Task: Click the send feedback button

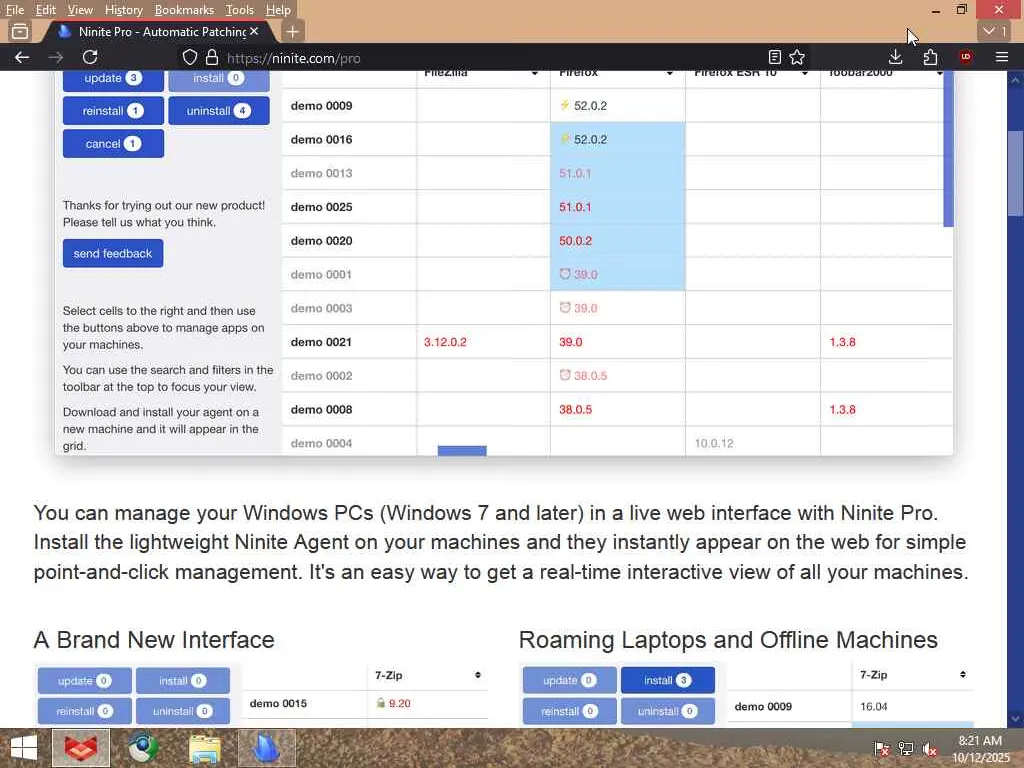Action: [113, 253]
